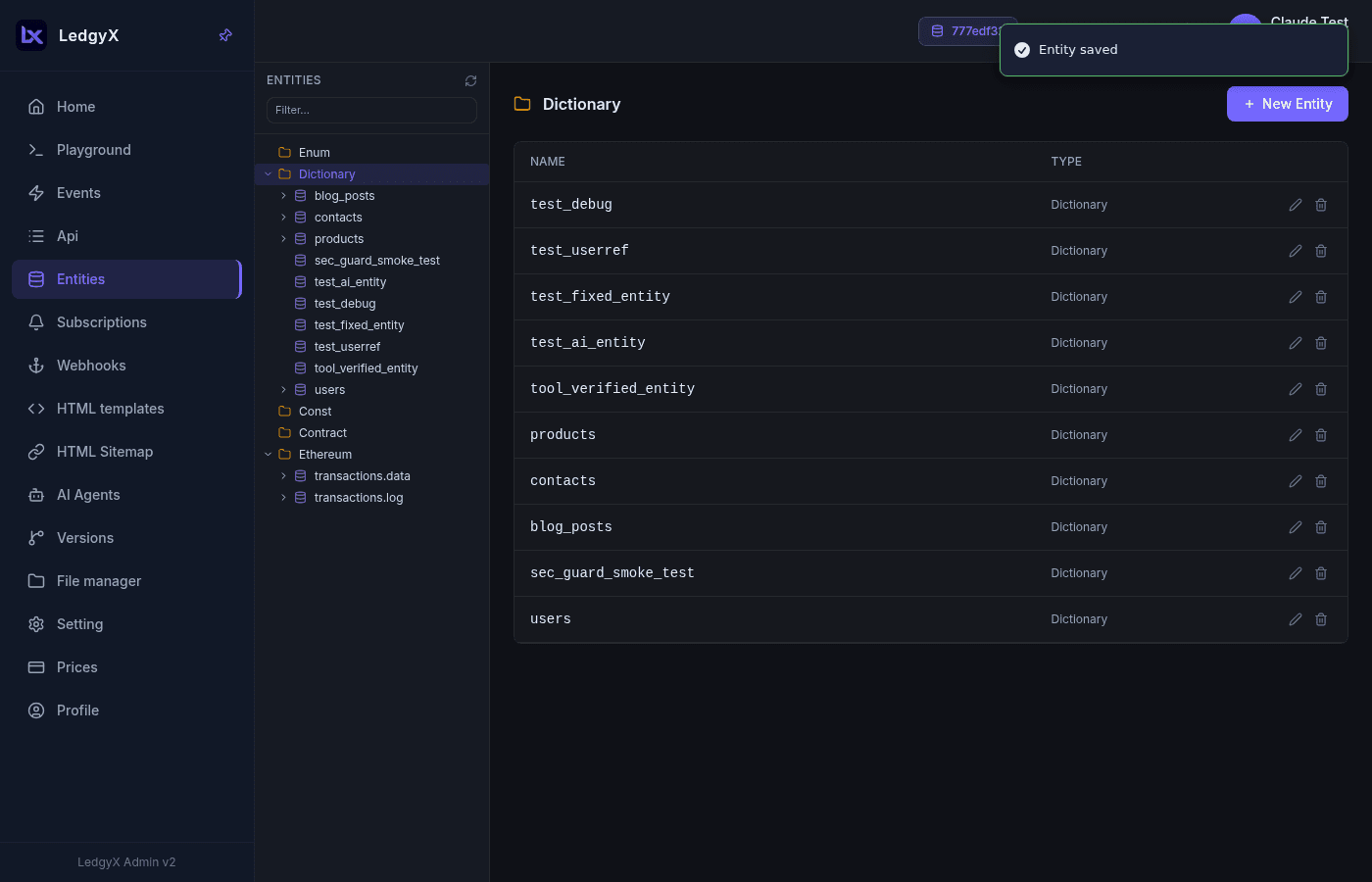Viewport: 1372px width, 882px height.
Task: Edit the test_debug entity pencil icon
Action: tap(1296, 205)
